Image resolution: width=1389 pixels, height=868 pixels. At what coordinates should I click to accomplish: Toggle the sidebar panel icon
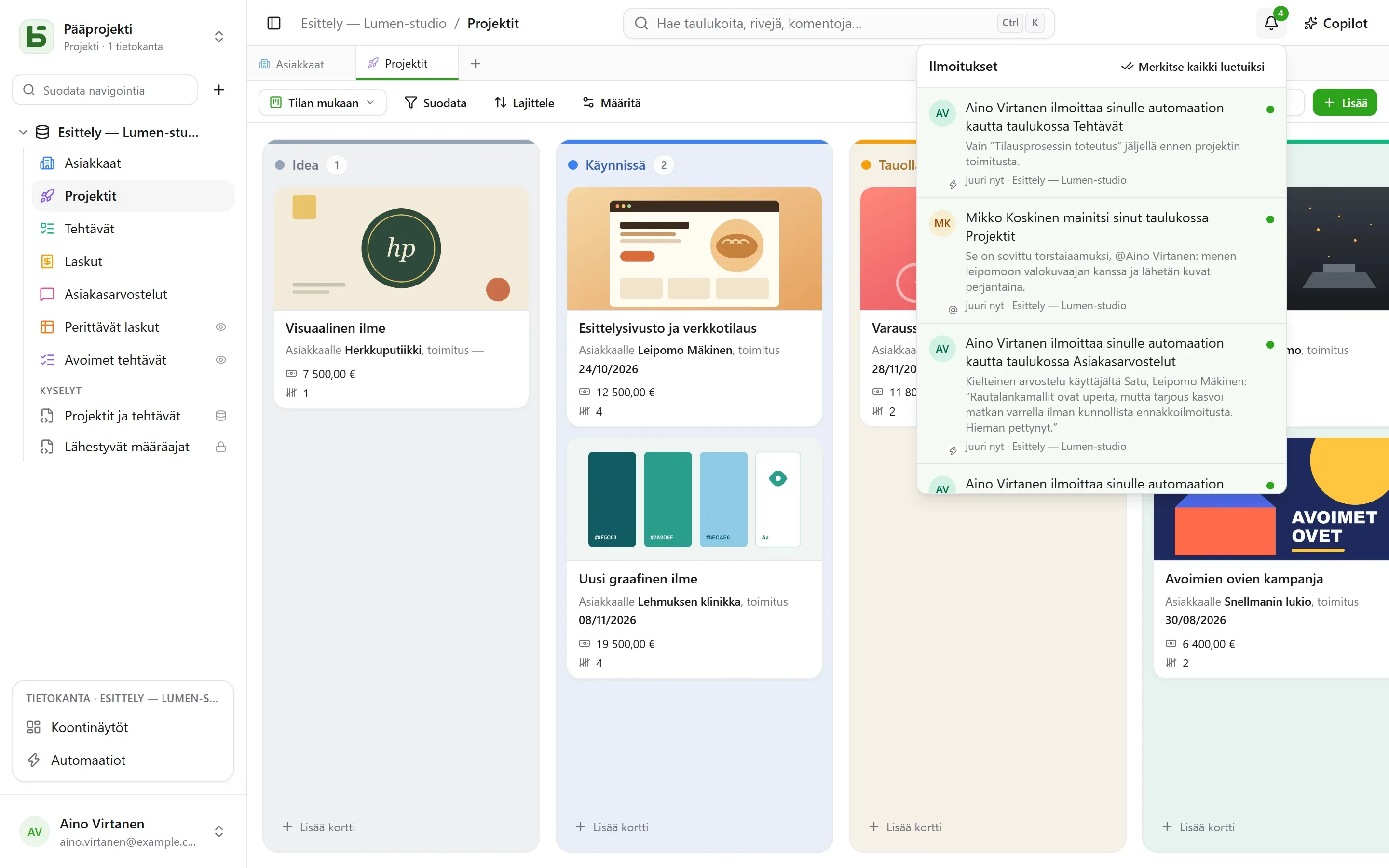pyautogui.click(x=274, y=23)
